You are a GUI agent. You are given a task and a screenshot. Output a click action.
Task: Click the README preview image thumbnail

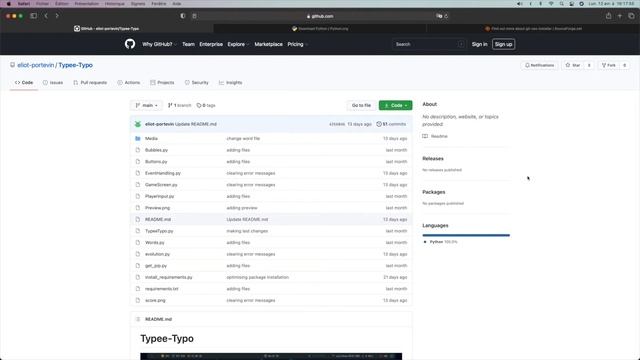(271, 356)
